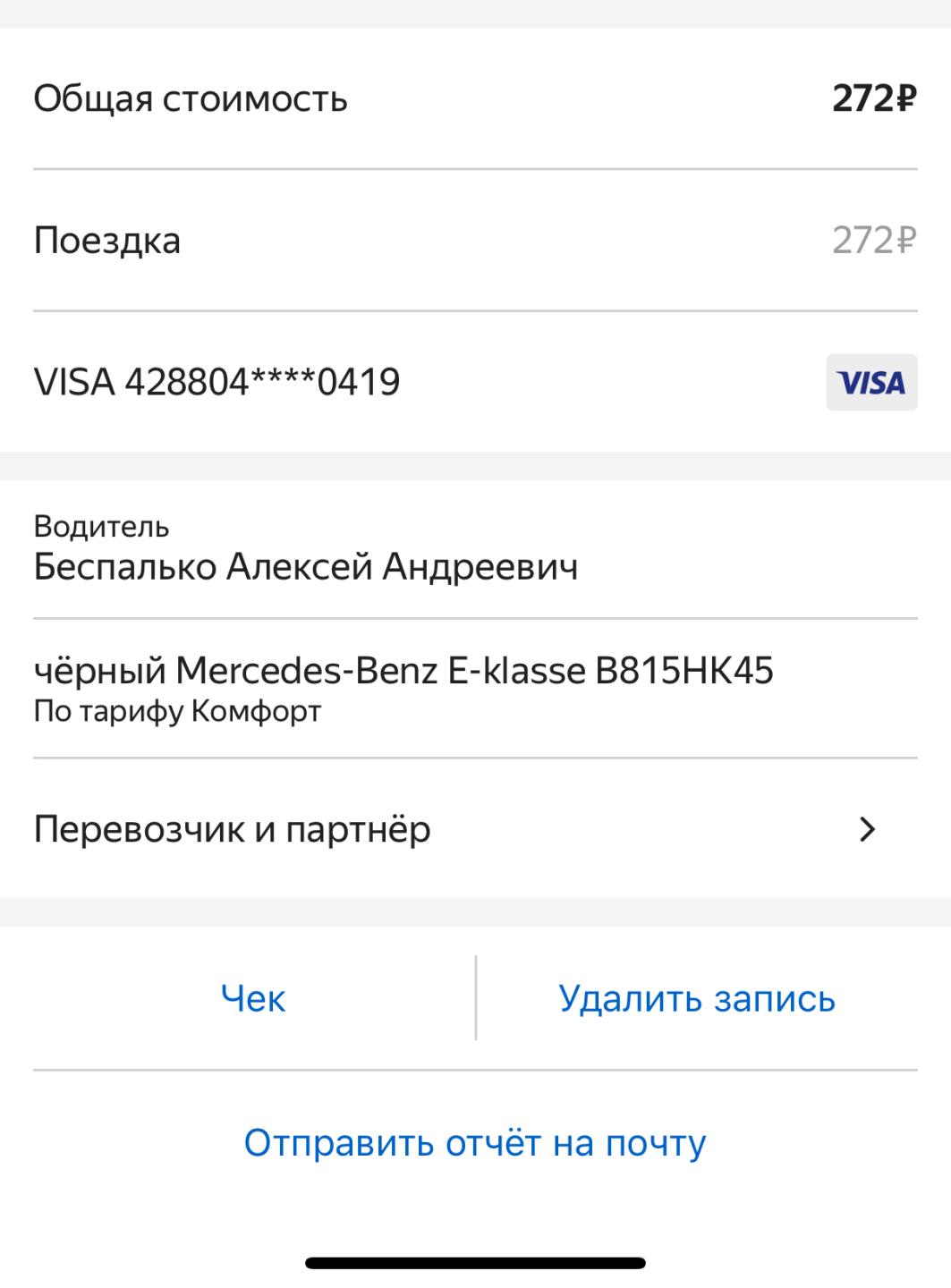The image size is (951, 1288).
Task: Tap the word чёрный in car description
Action: 99,671
